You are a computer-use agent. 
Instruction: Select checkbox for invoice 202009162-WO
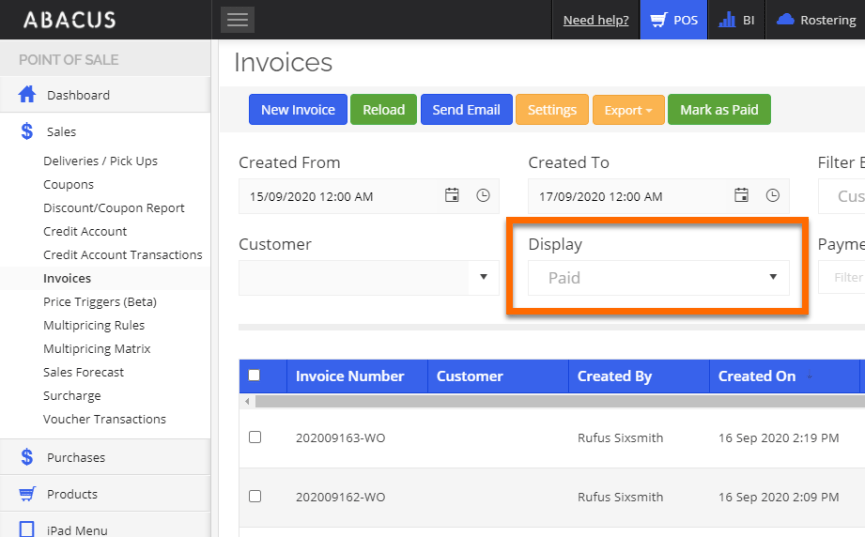[255, 496]
